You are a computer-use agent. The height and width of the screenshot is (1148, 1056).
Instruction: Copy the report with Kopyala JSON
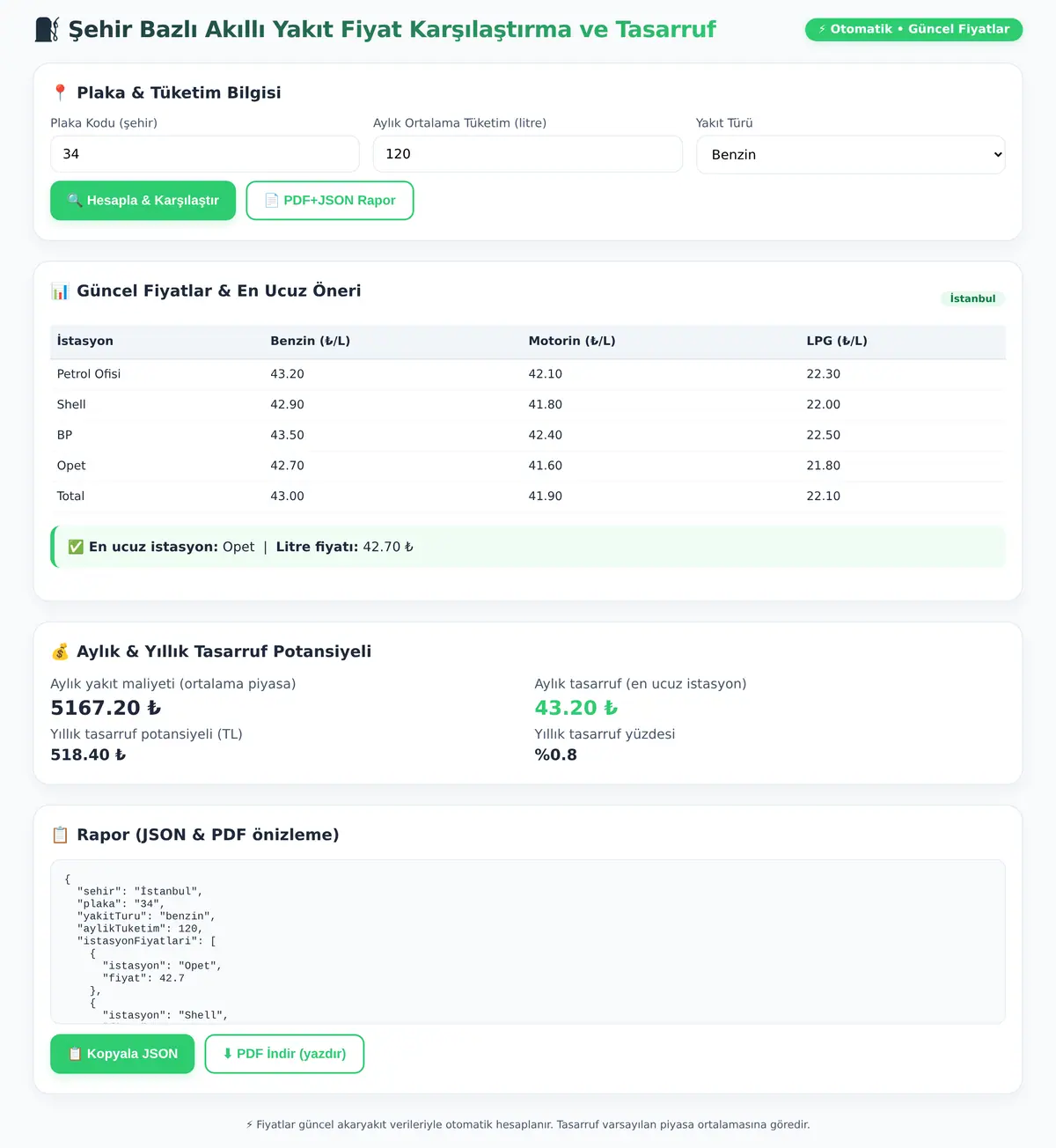coord(122,1054)
